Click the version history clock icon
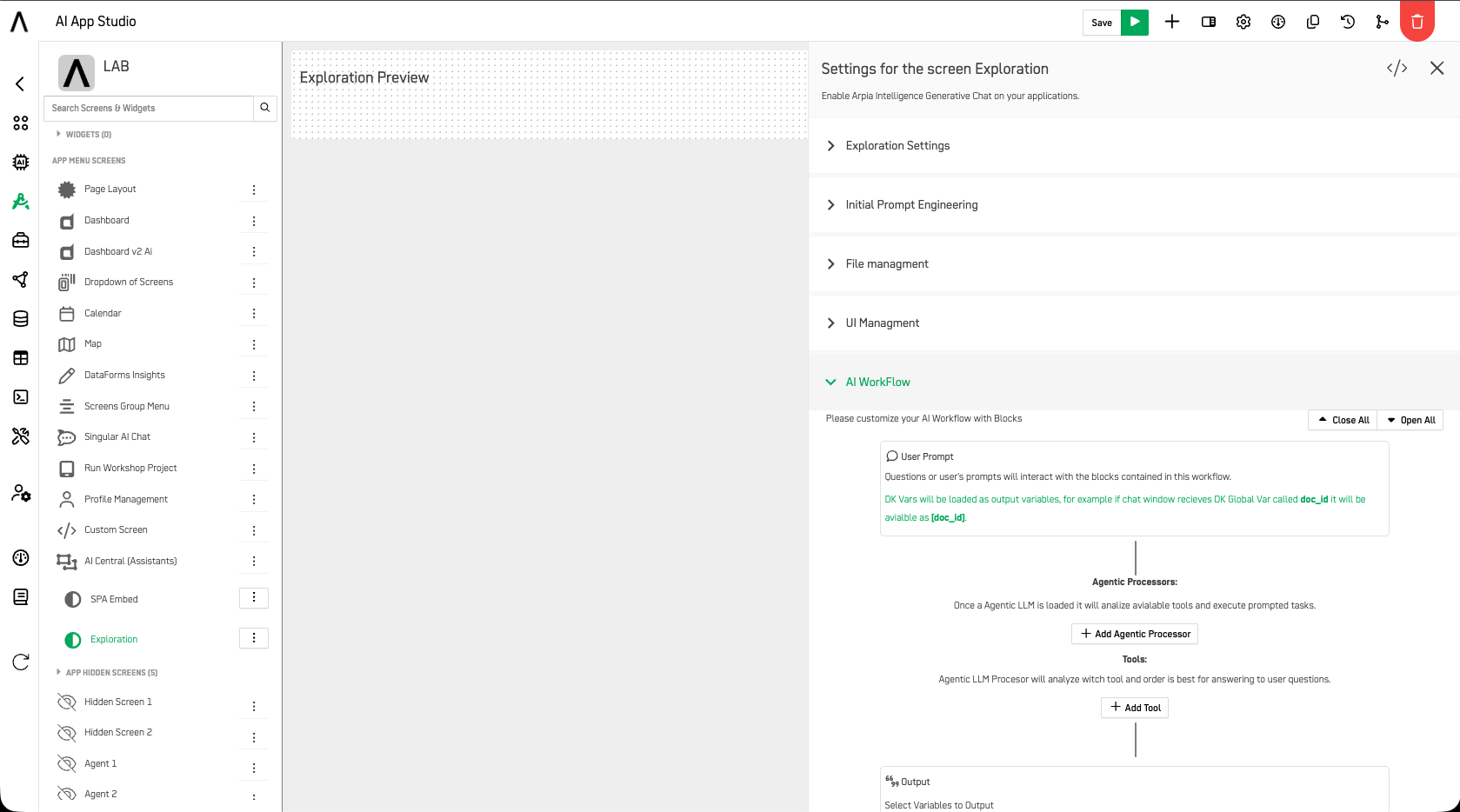The image size is (1460, 812). [1348, 23]
